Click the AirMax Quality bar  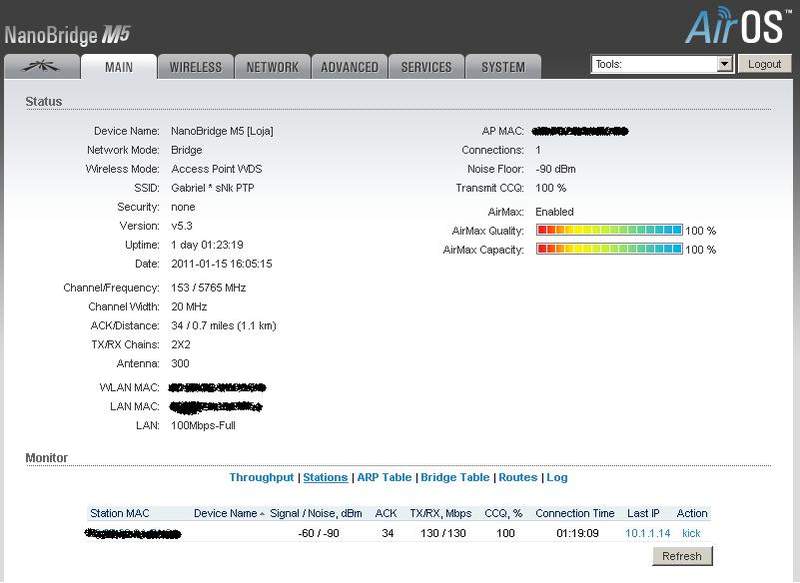pyautogui.click(x=609, y=230)
